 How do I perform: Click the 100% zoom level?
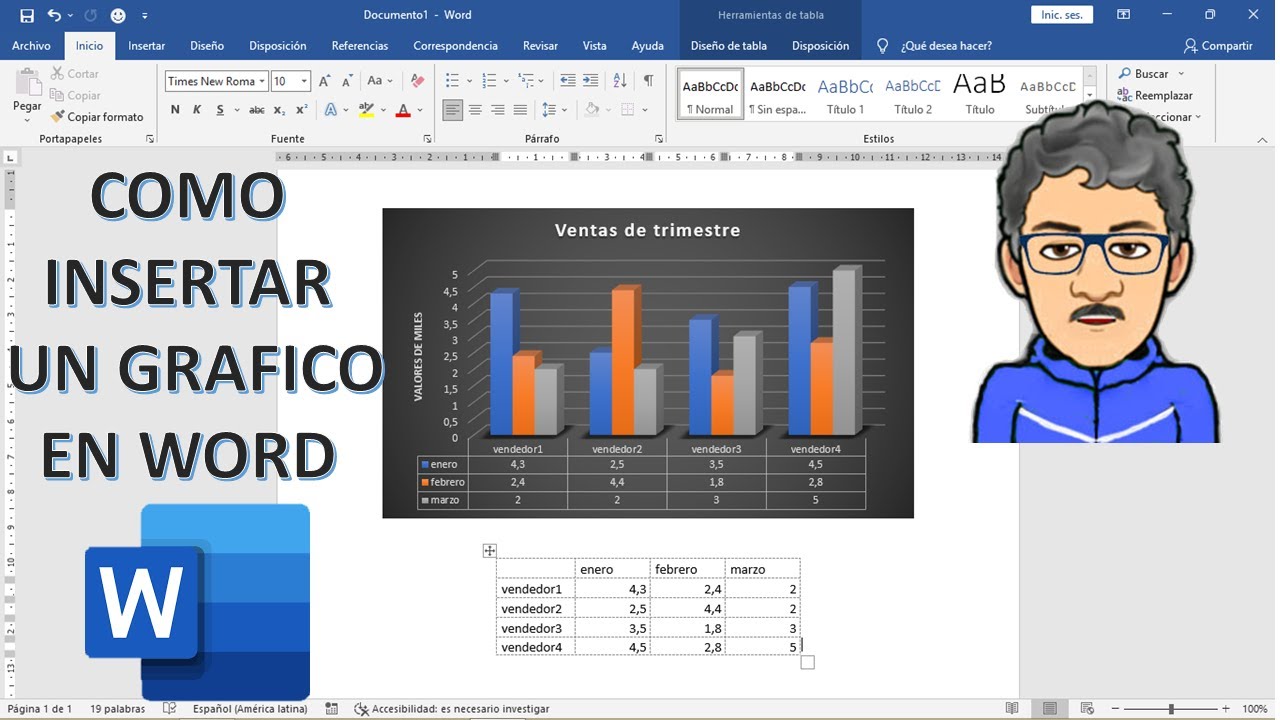pyautogui.click(x=1255, y=709)
